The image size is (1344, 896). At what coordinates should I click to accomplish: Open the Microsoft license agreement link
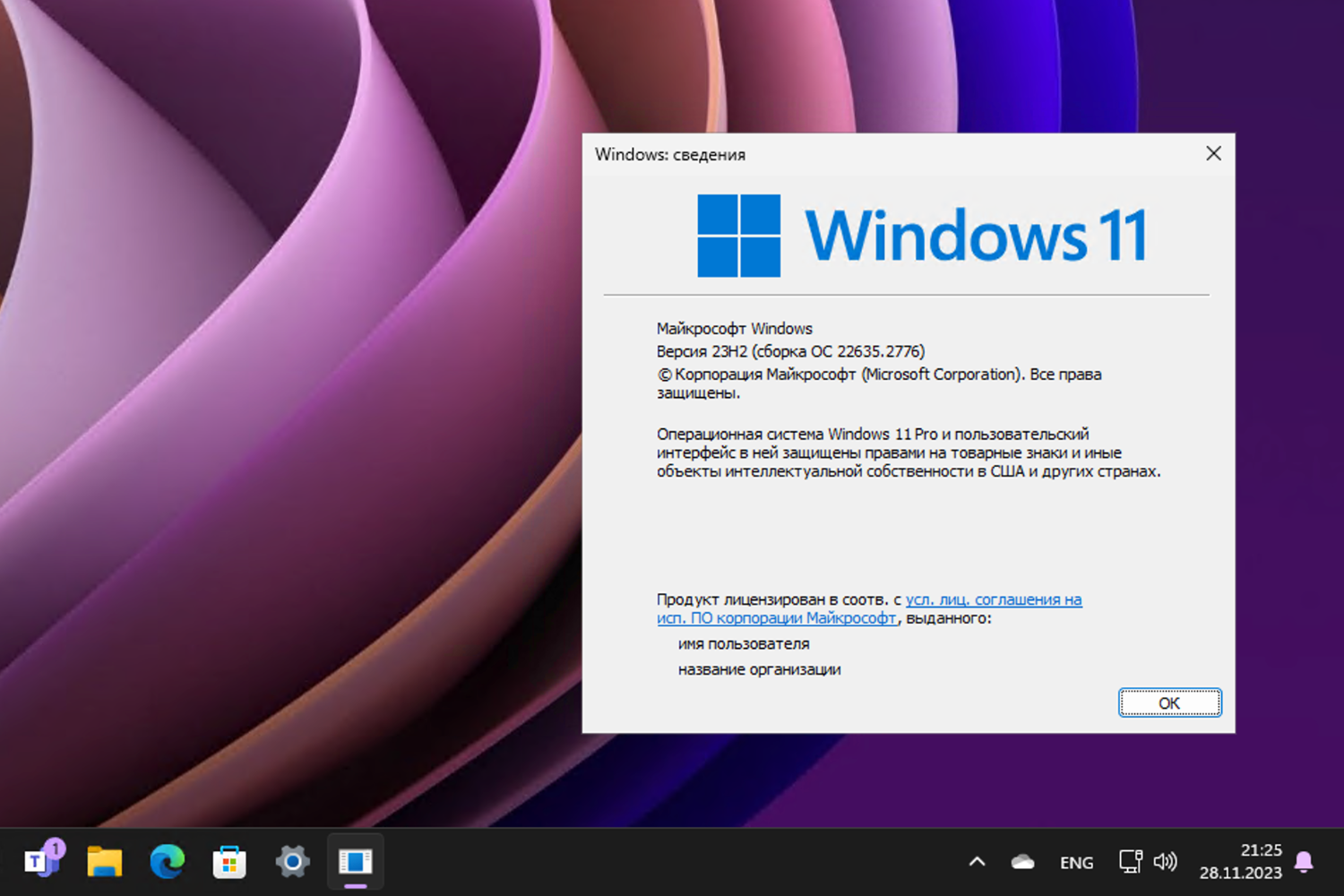click(993, 599)
